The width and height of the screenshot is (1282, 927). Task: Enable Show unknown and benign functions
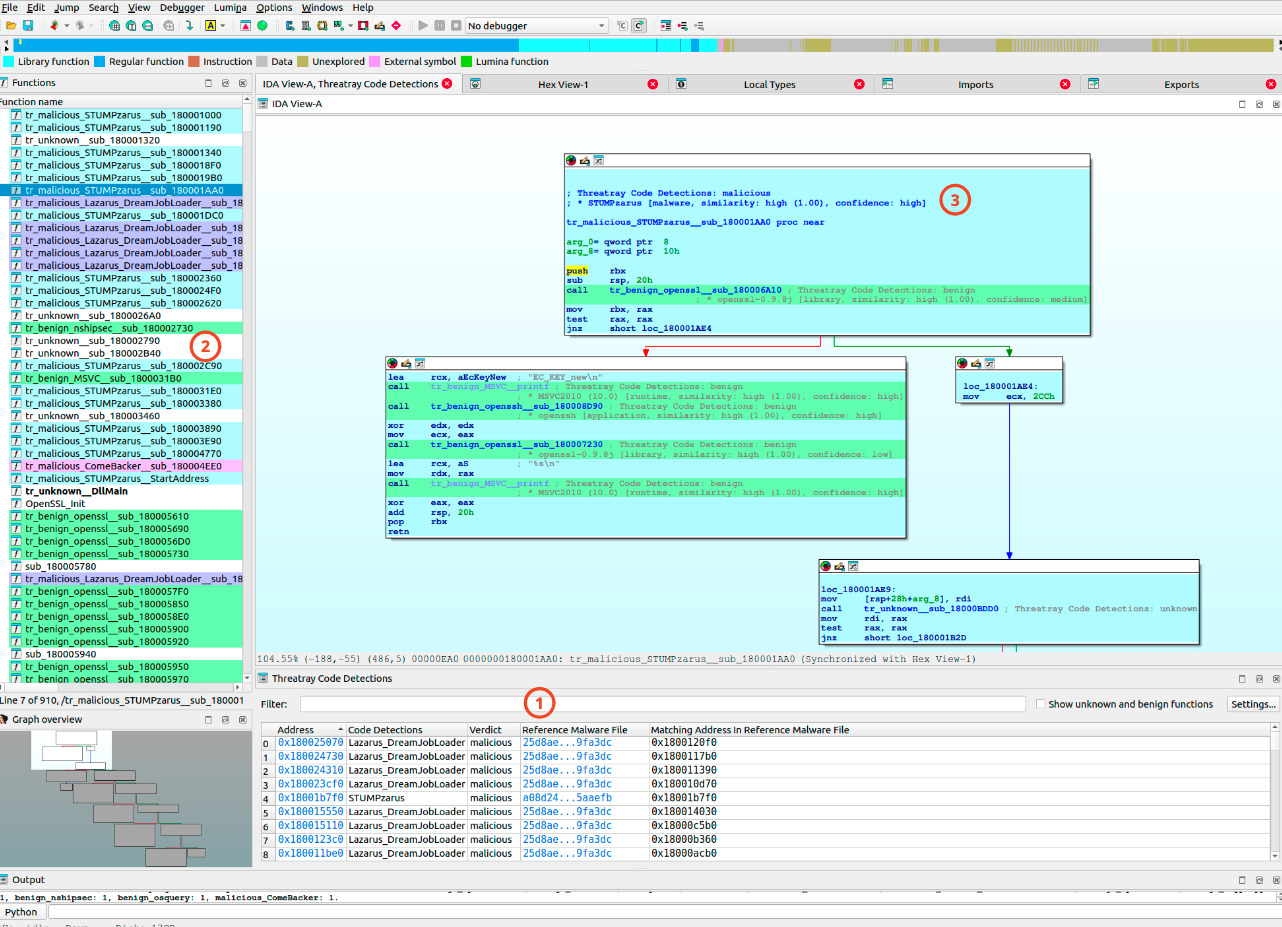pos(1042,704)
